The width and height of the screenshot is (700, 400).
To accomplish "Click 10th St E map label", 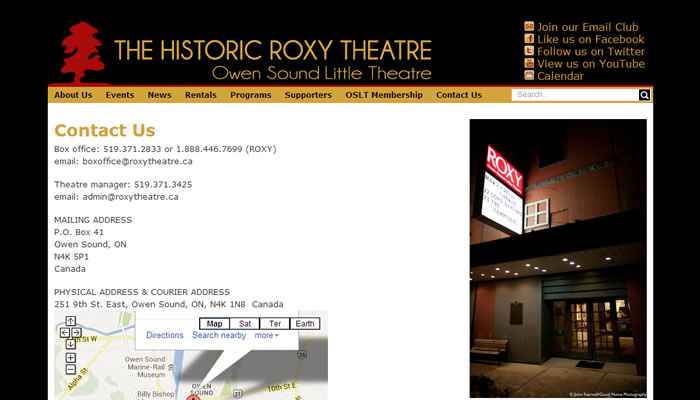I will 282,387.
